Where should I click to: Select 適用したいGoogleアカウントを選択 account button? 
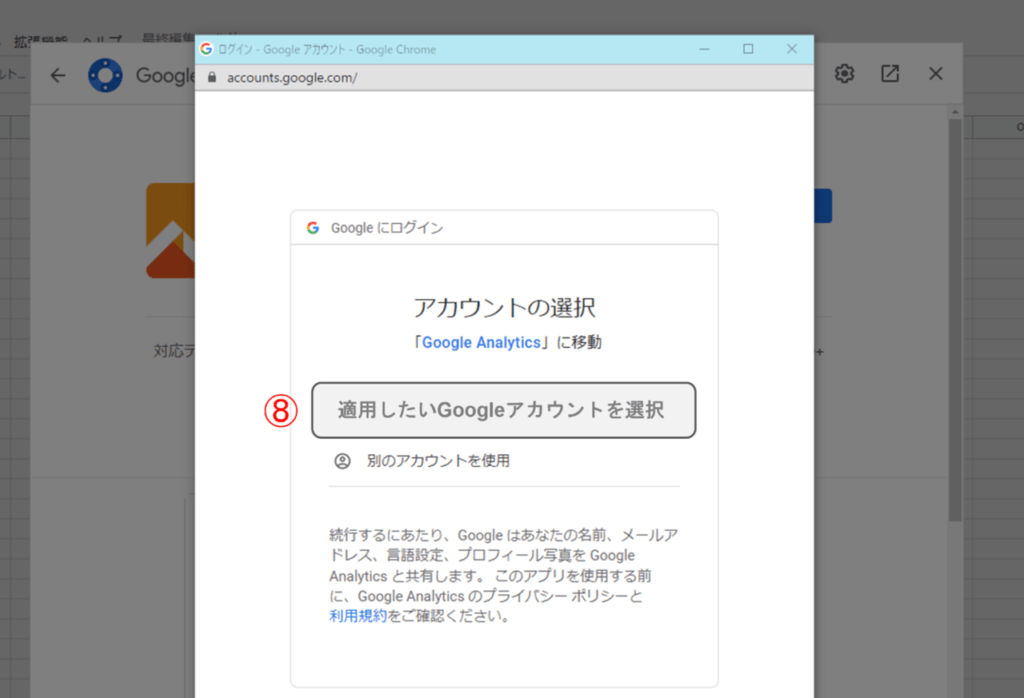pyautogui.click(x=503, y=410)
